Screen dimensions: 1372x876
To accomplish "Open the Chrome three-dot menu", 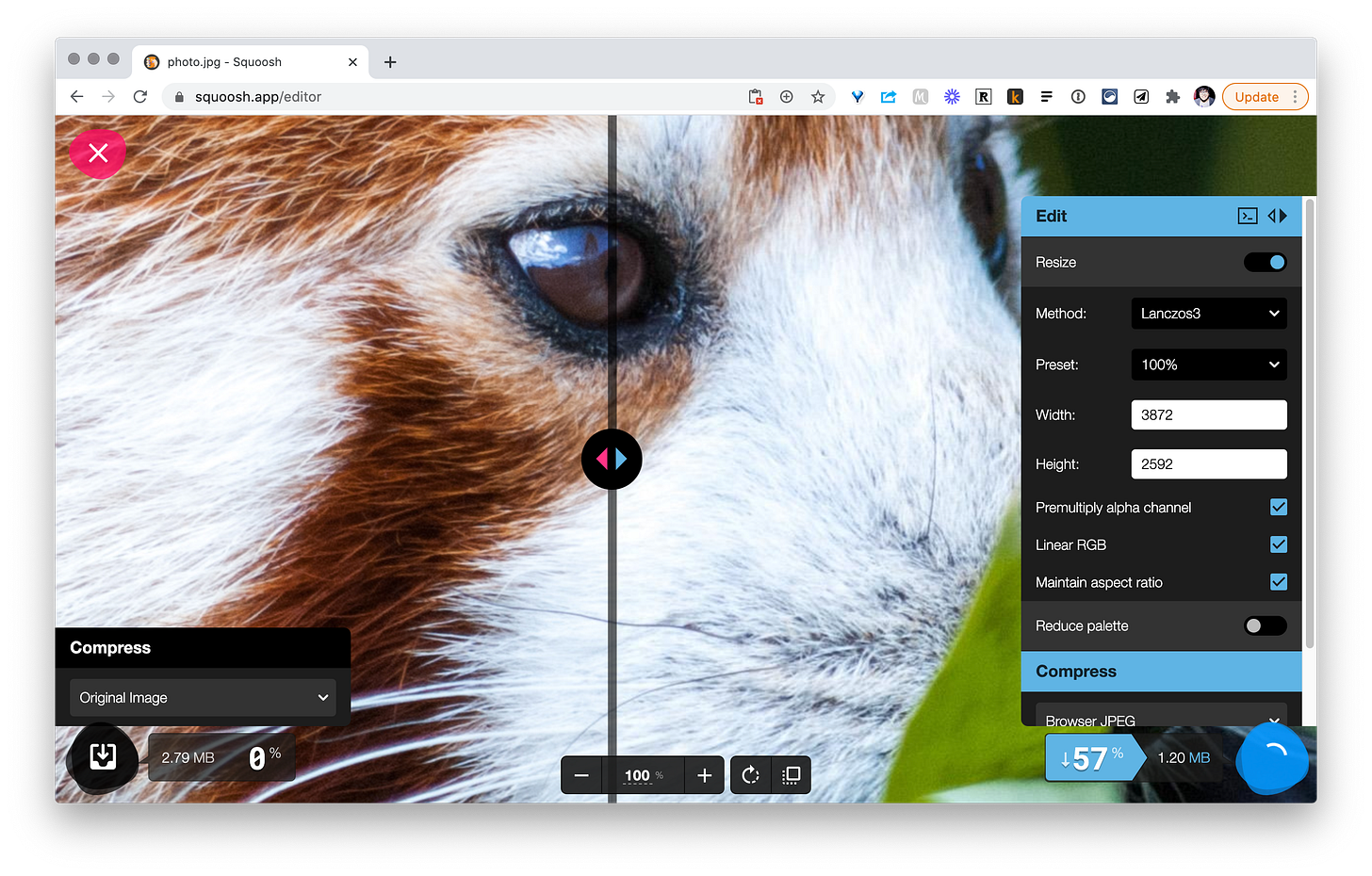I will click(1296, 96).
